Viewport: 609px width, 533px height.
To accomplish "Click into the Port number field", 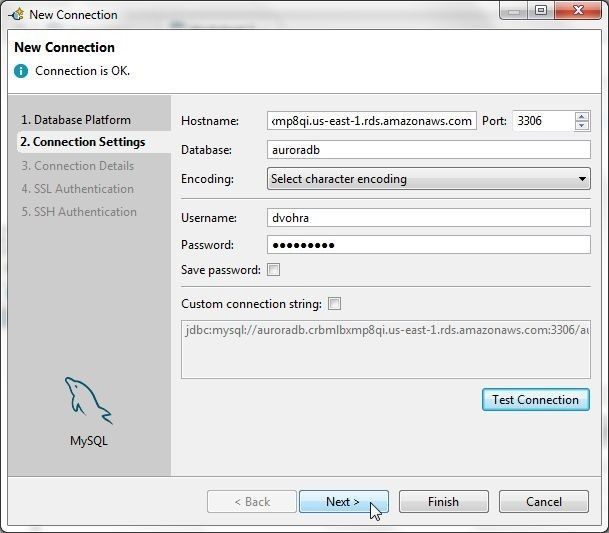I will [543, 121].
